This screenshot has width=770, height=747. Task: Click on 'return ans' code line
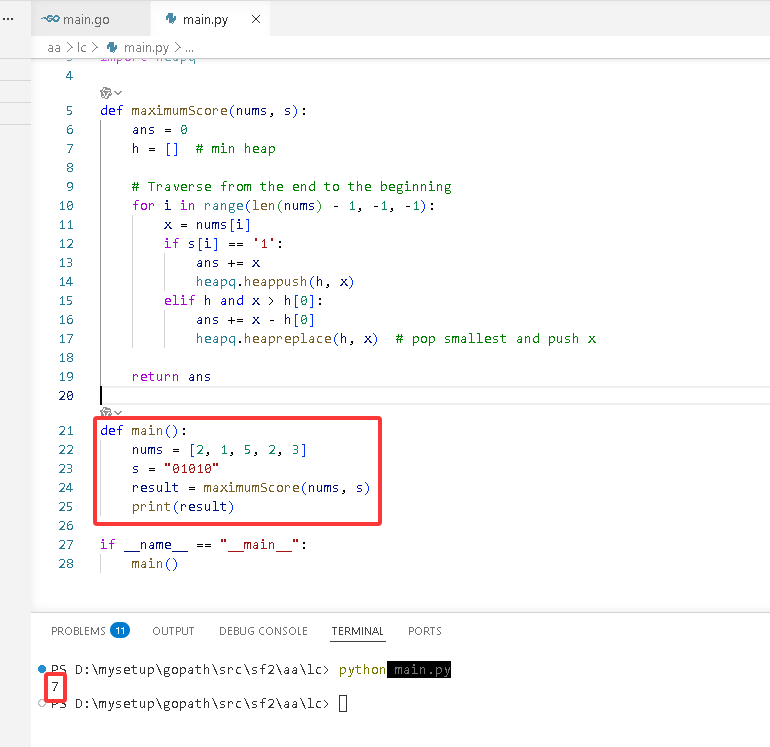point(171,377)
